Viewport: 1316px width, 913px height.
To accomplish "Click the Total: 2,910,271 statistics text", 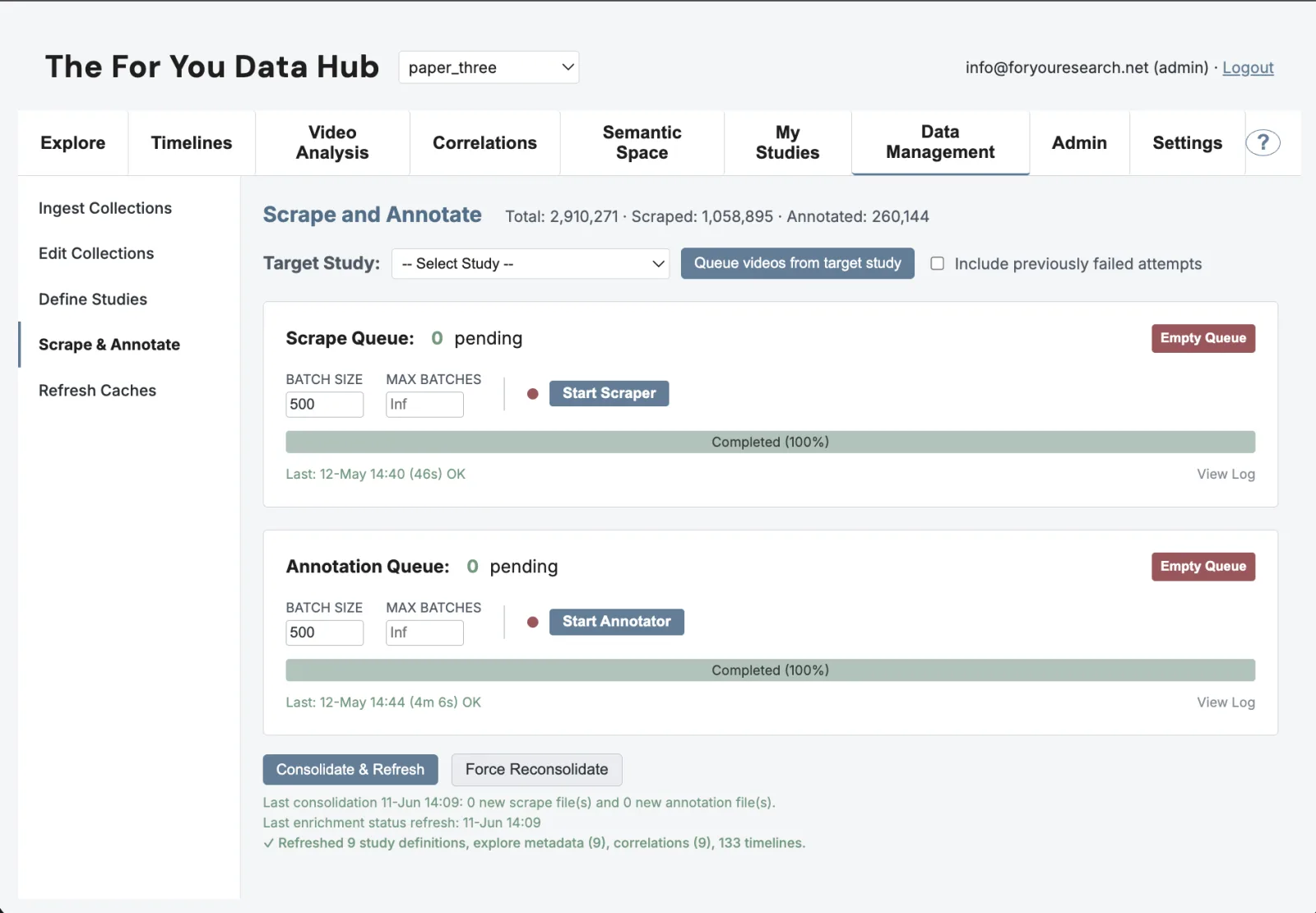I will 717,216.
